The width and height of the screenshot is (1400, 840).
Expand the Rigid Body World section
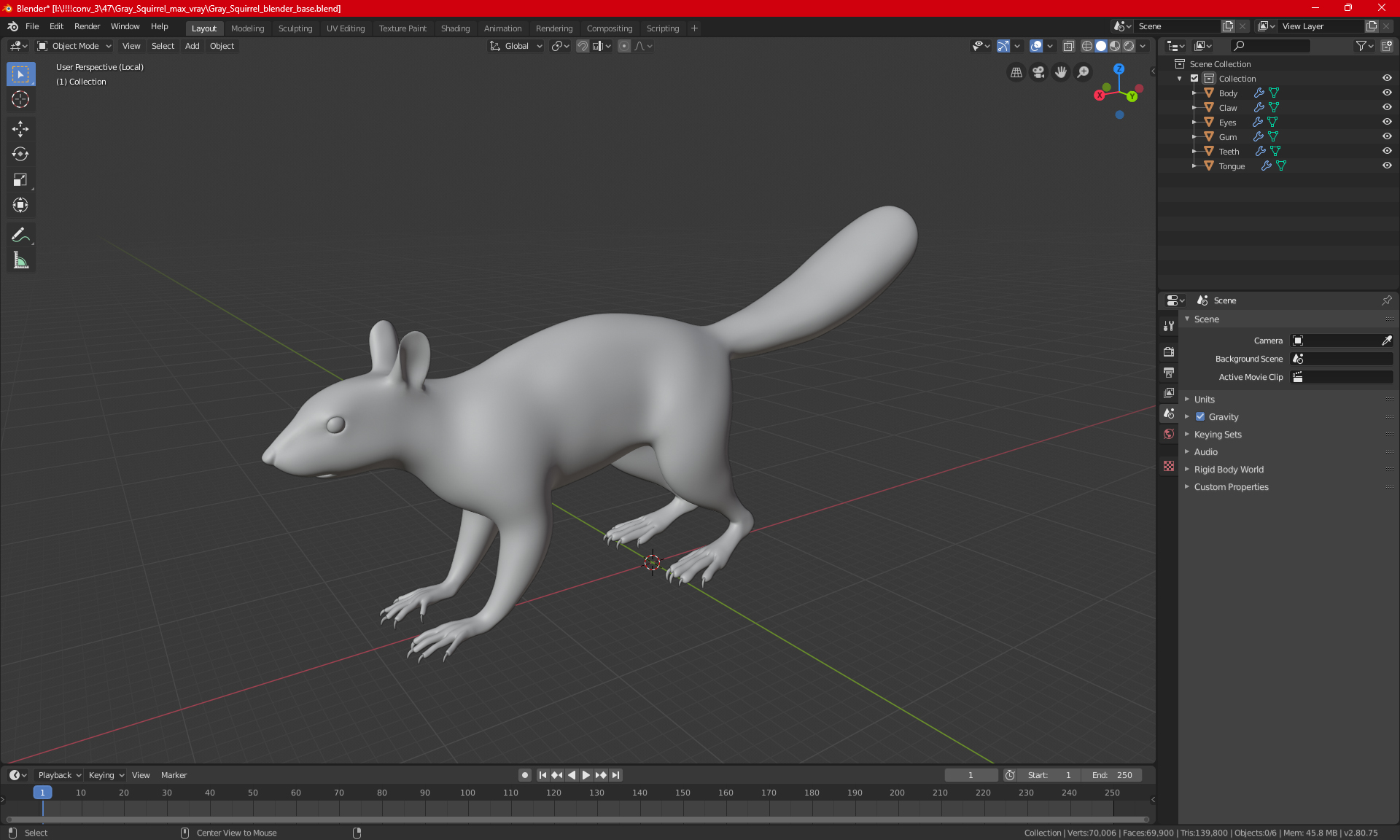coord(1229,470)
